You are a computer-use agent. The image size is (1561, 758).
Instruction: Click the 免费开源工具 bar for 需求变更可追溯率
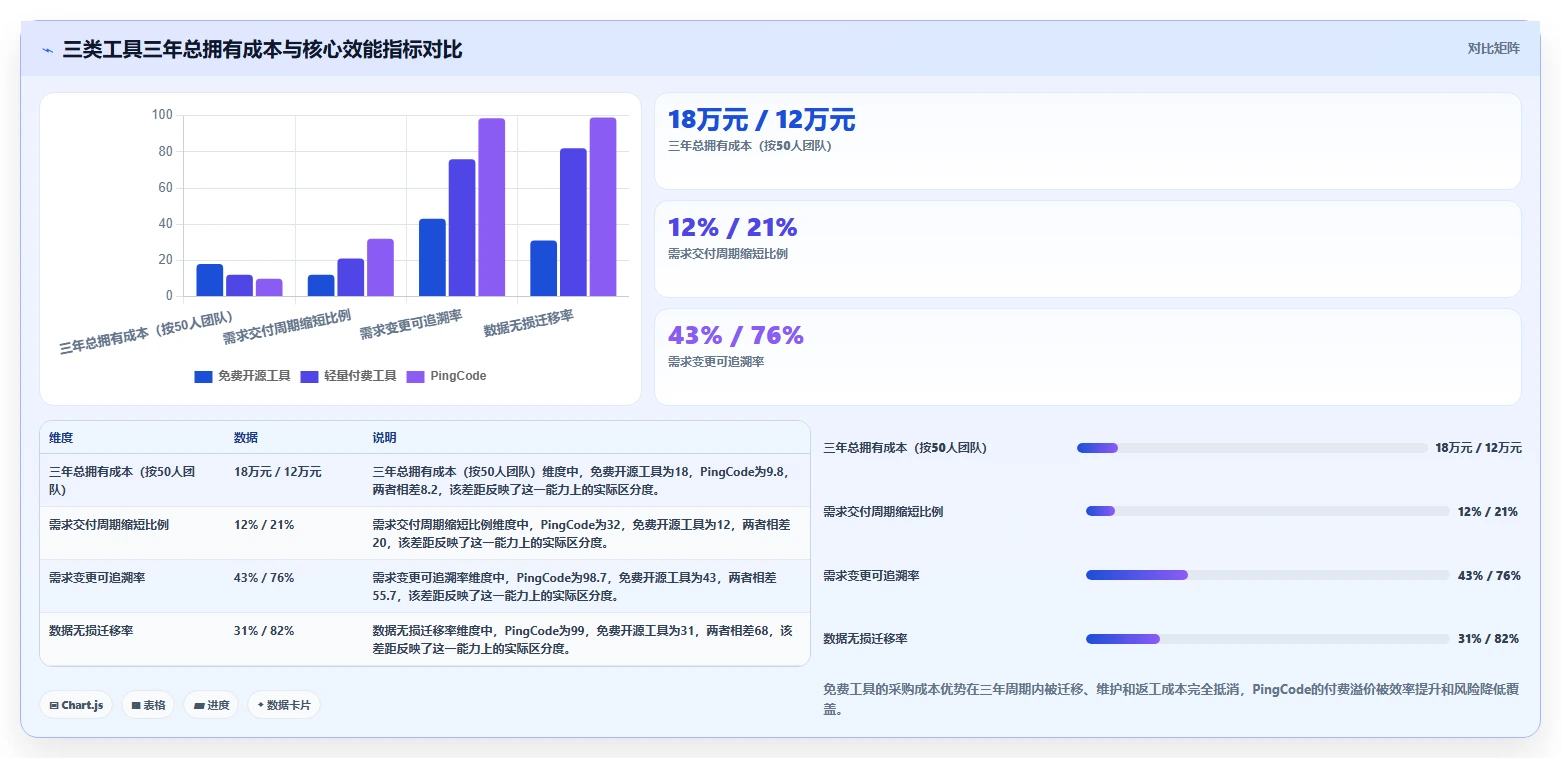click(432, 258)
